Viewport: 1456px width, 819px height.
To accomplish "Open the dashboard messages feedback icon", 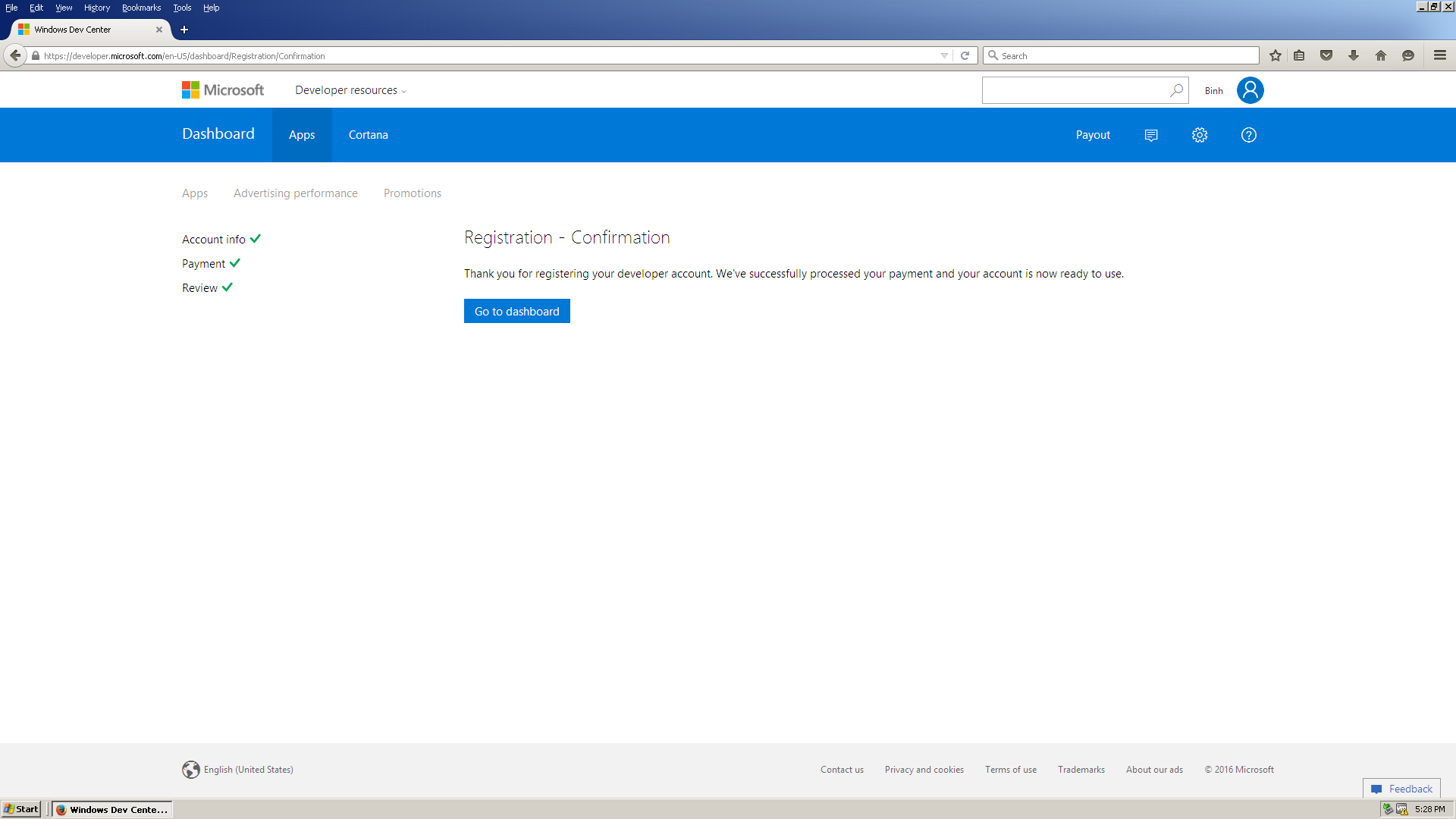I will (x=1151, y=135).
